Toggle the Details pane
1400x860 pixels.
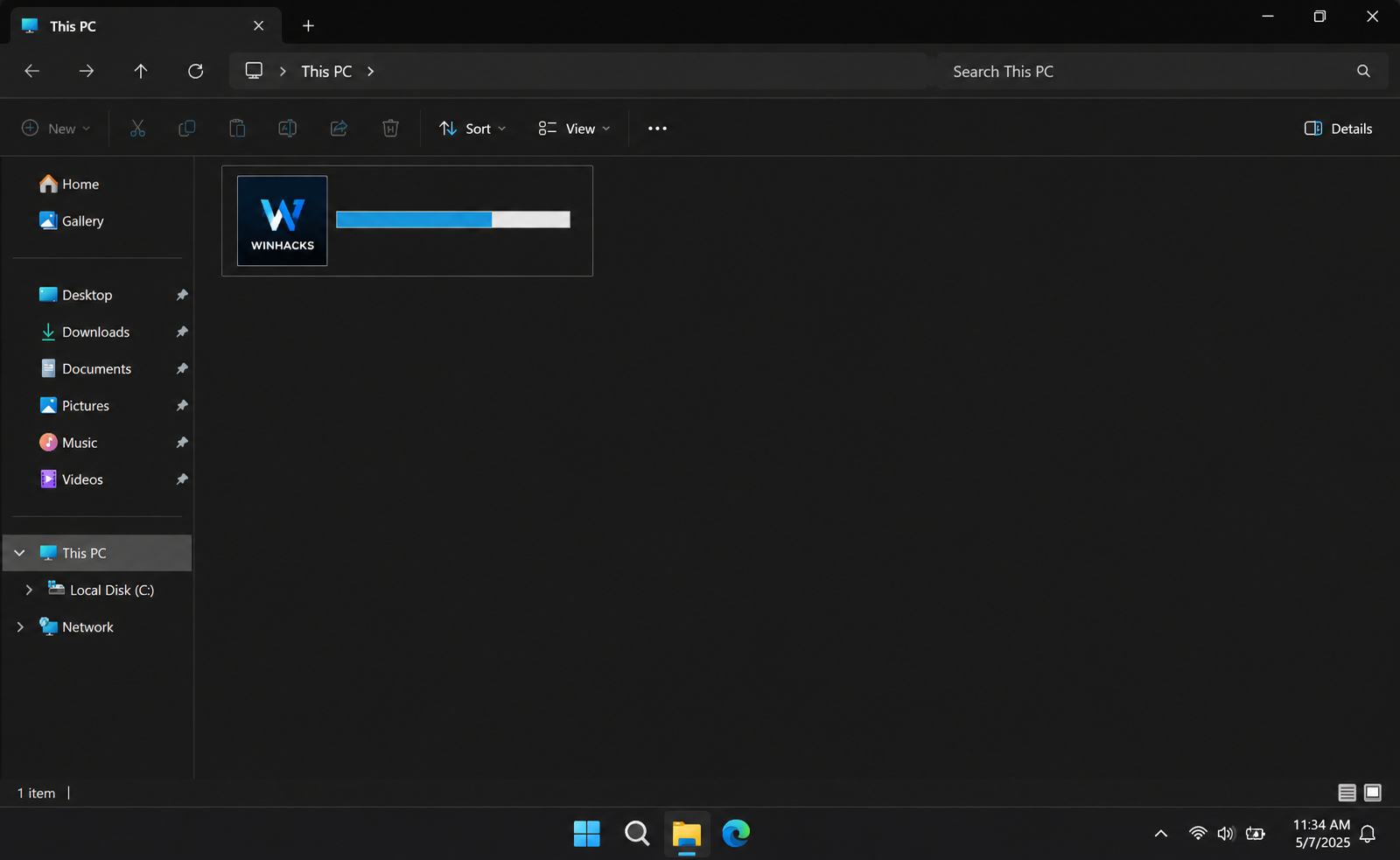pyautogui.click(x=1338, y=129)
